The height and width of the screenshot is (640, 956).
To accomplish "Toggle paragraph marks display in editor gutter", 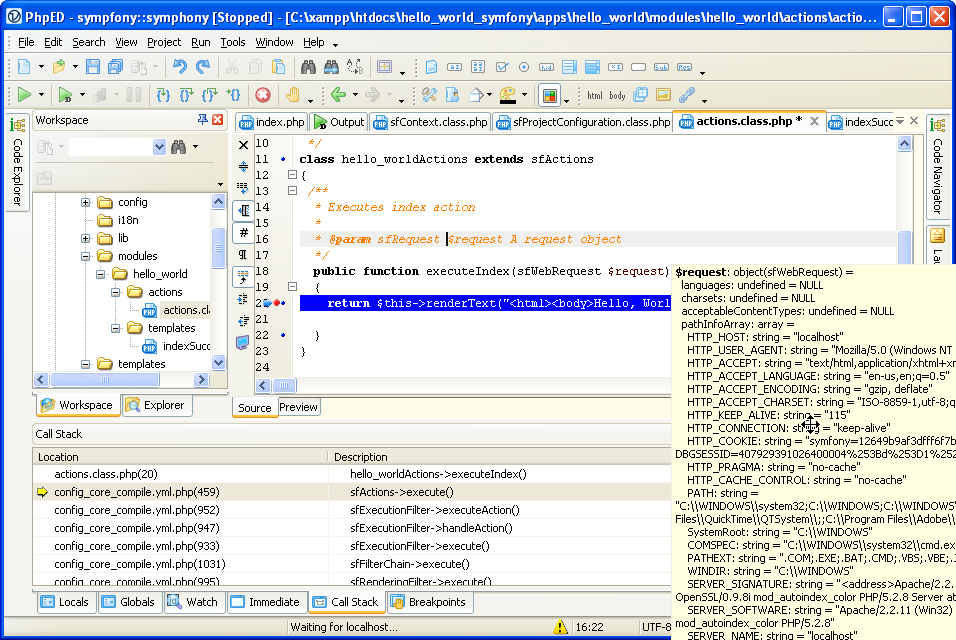I will pos(243,254).
